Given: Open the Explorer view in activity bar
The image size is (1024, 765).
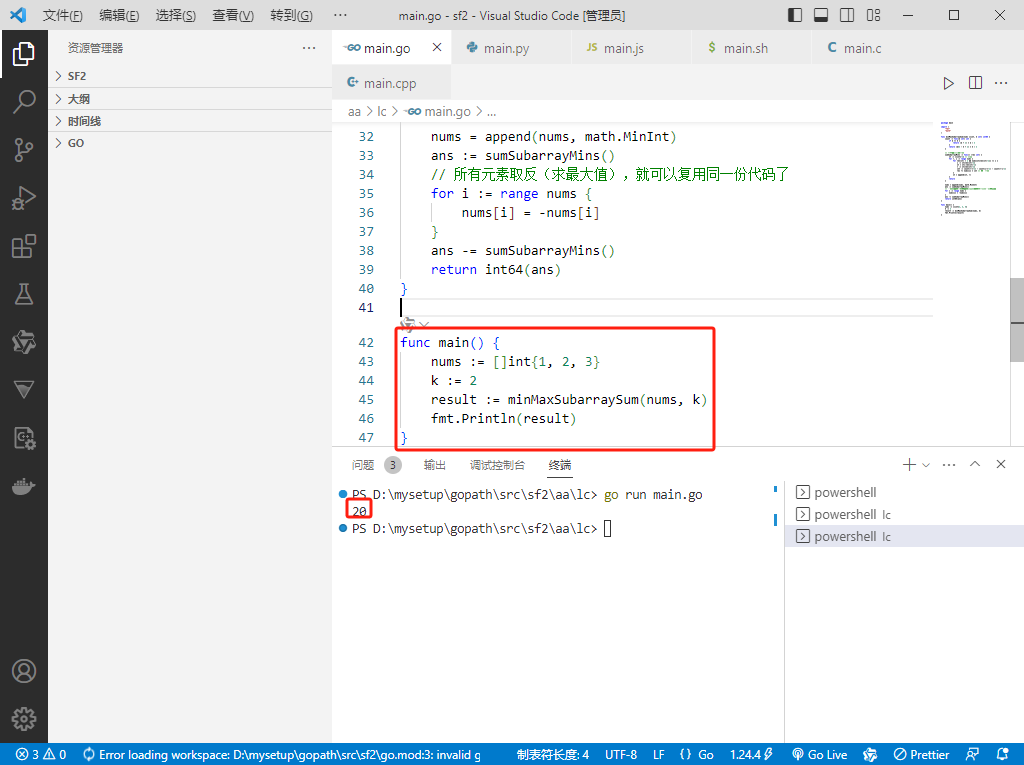Looking at the screenshot, I should click(24, 54).
